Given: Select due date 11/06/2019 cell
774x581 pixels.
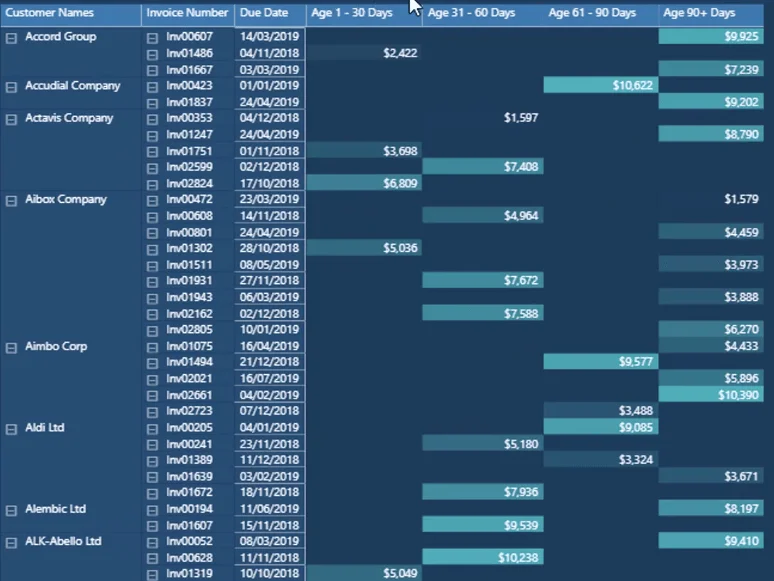Looking at the screenshot, I should coord(270,508).
